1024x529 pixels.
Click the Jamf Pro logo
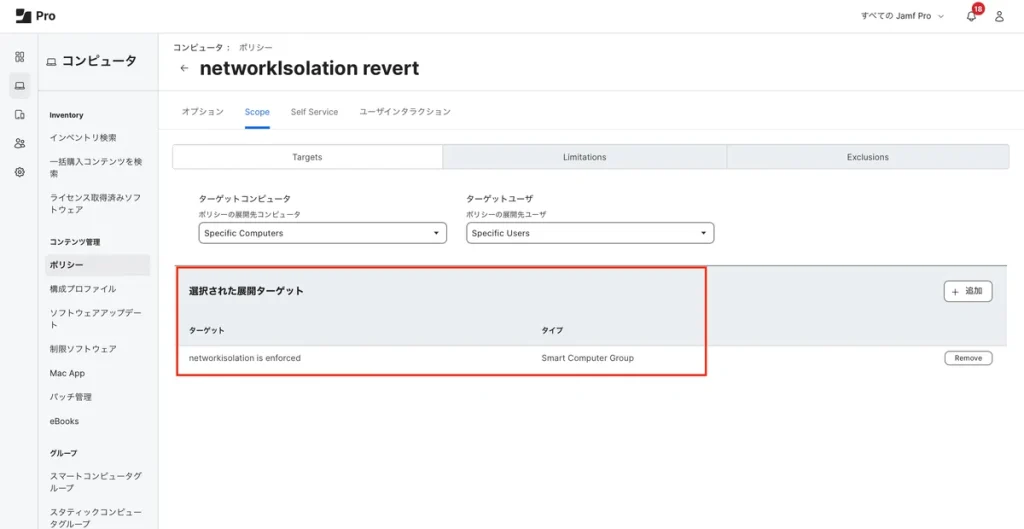click(36, 16)
